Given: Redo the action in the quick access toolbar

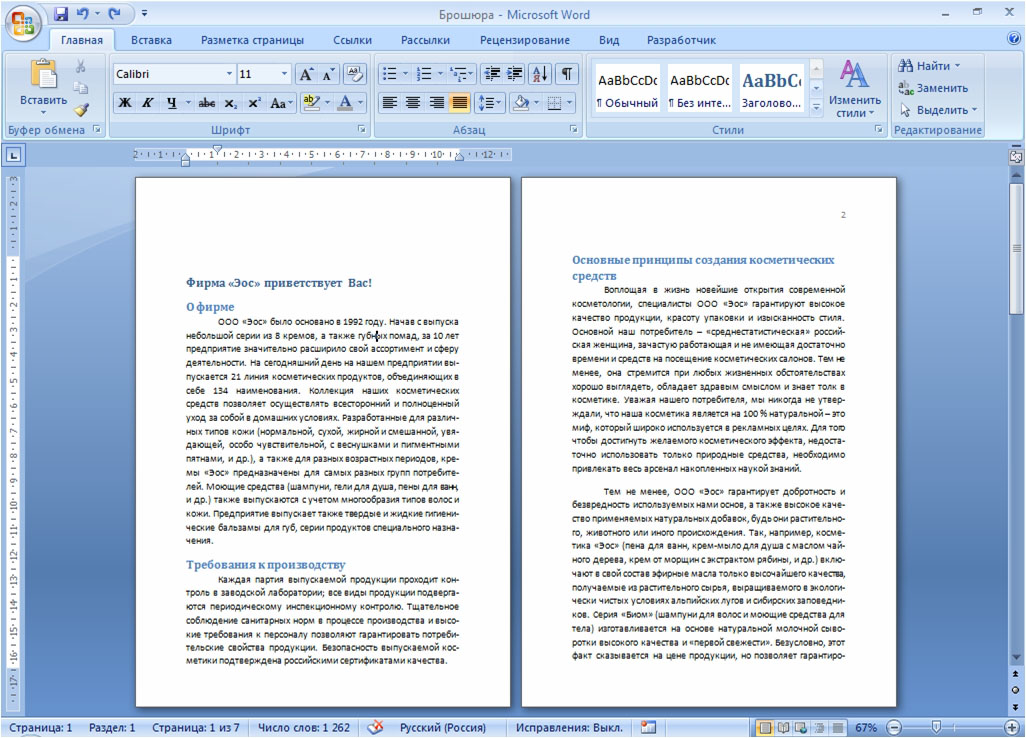Looking at the screenshot, I should 115,14.
